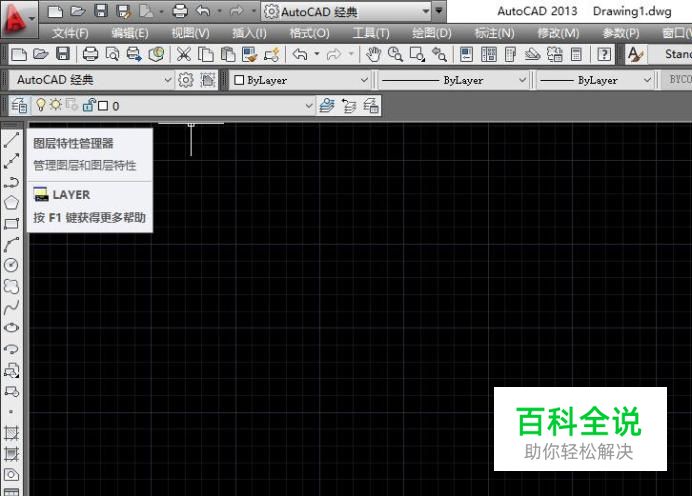Image resolution: width=692 pixels, height=496 pixels.
Task: Open the 绘图(D) menu
Action: click(432, 33)
